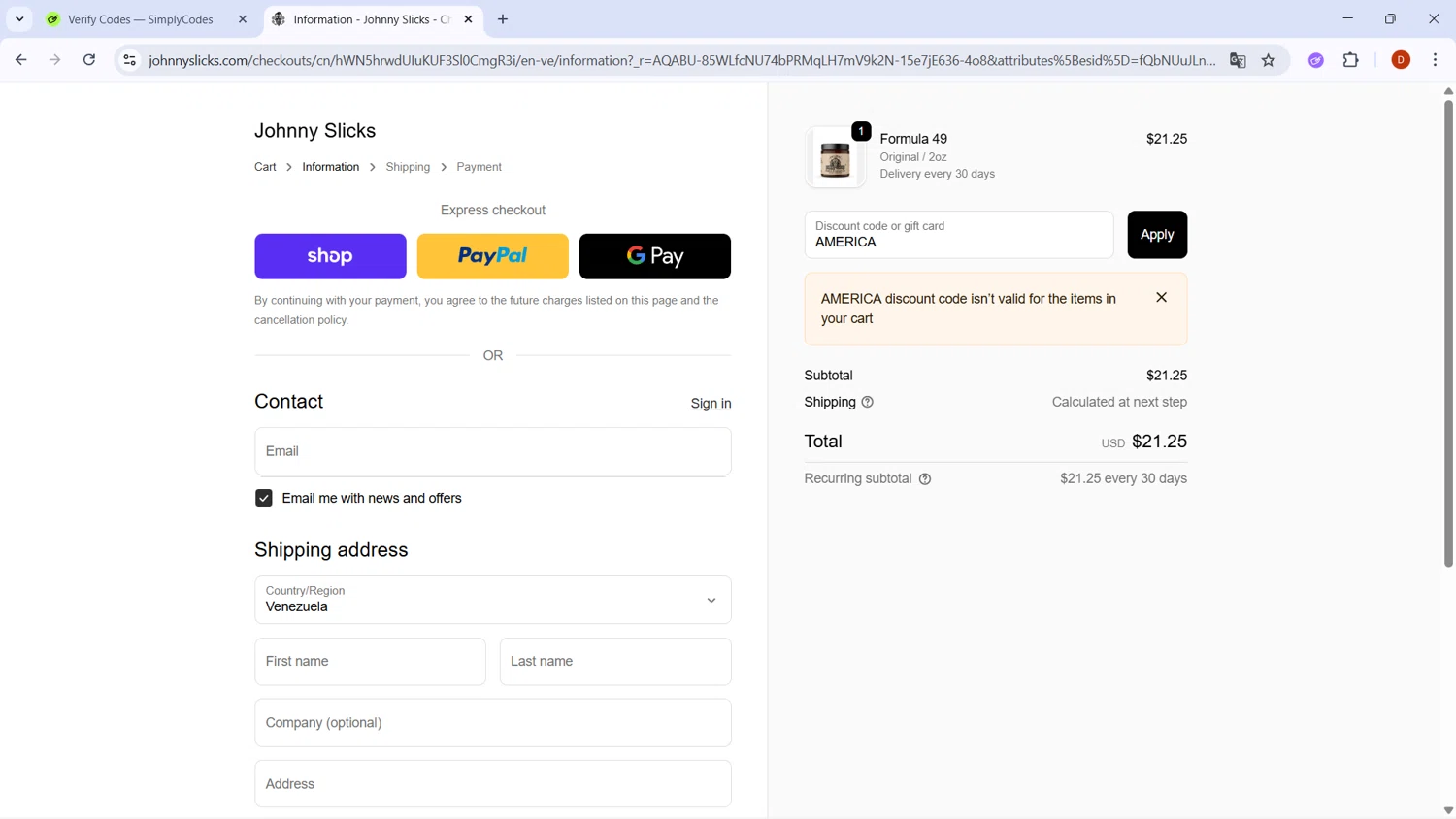Uncheck Email me with news and offers
Image resolution: width=1456 pixels, height=819 pixels.
[x=264, y=498]
